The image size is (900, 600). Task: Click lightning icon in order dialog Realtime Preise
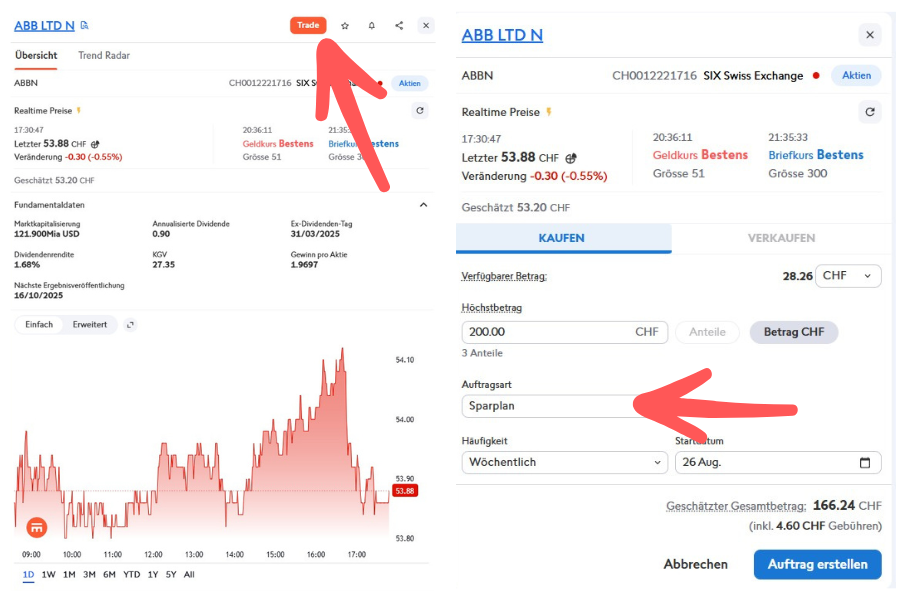549,112
